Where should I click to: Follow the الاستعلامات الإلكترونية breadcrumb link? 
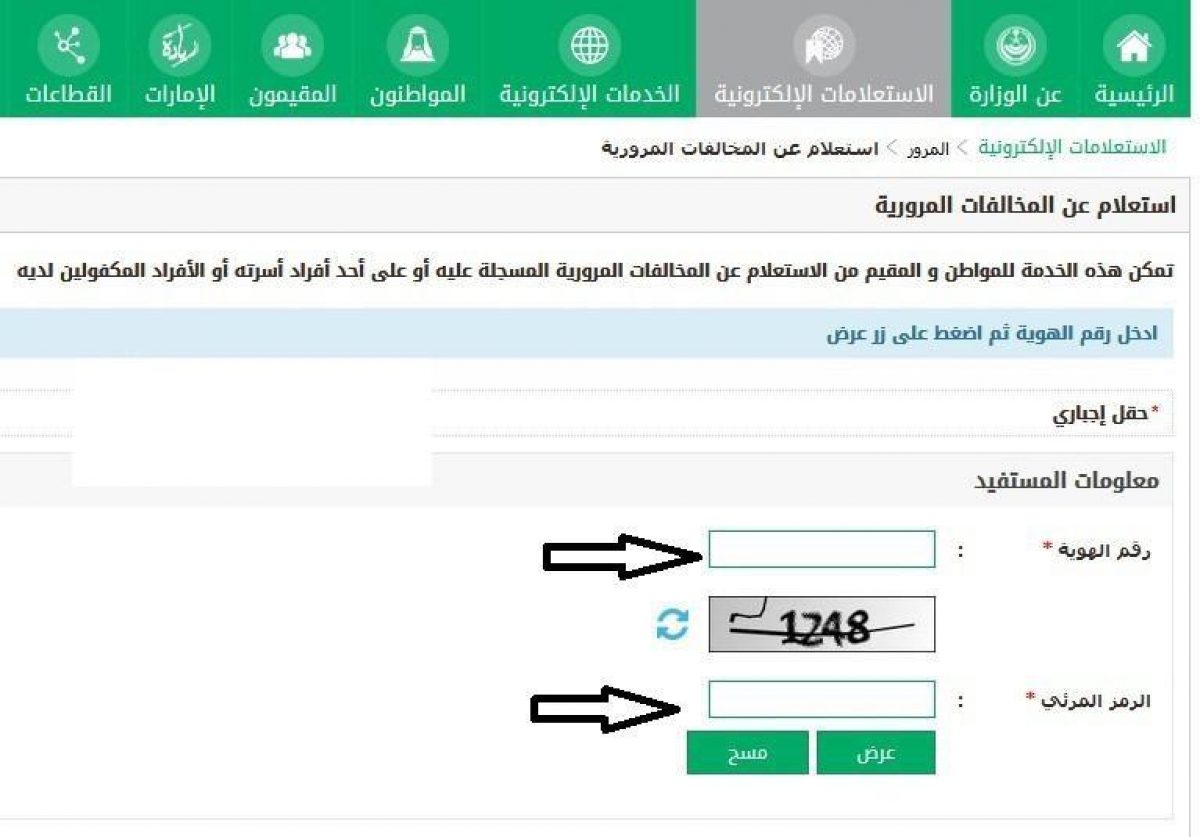pos(1072,148)
